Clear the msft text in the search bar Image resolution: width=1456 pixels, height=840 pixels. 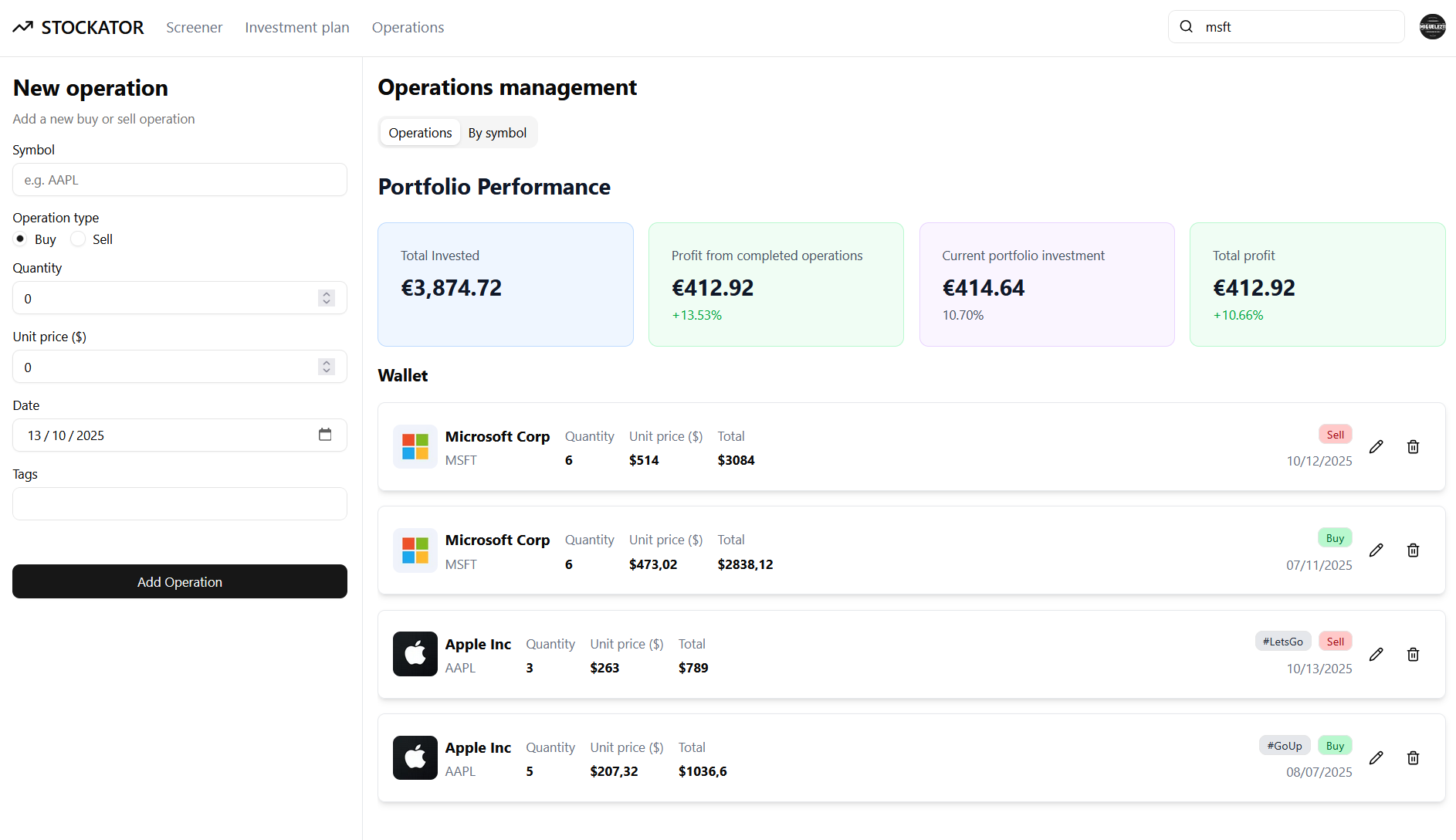1218,26
